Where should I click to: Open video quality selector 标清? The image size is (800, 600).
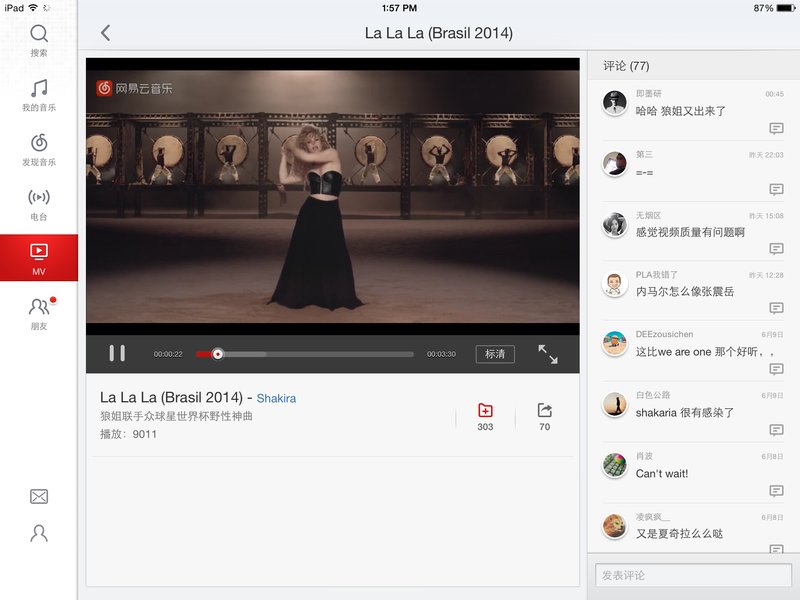(x=495, y=354)
